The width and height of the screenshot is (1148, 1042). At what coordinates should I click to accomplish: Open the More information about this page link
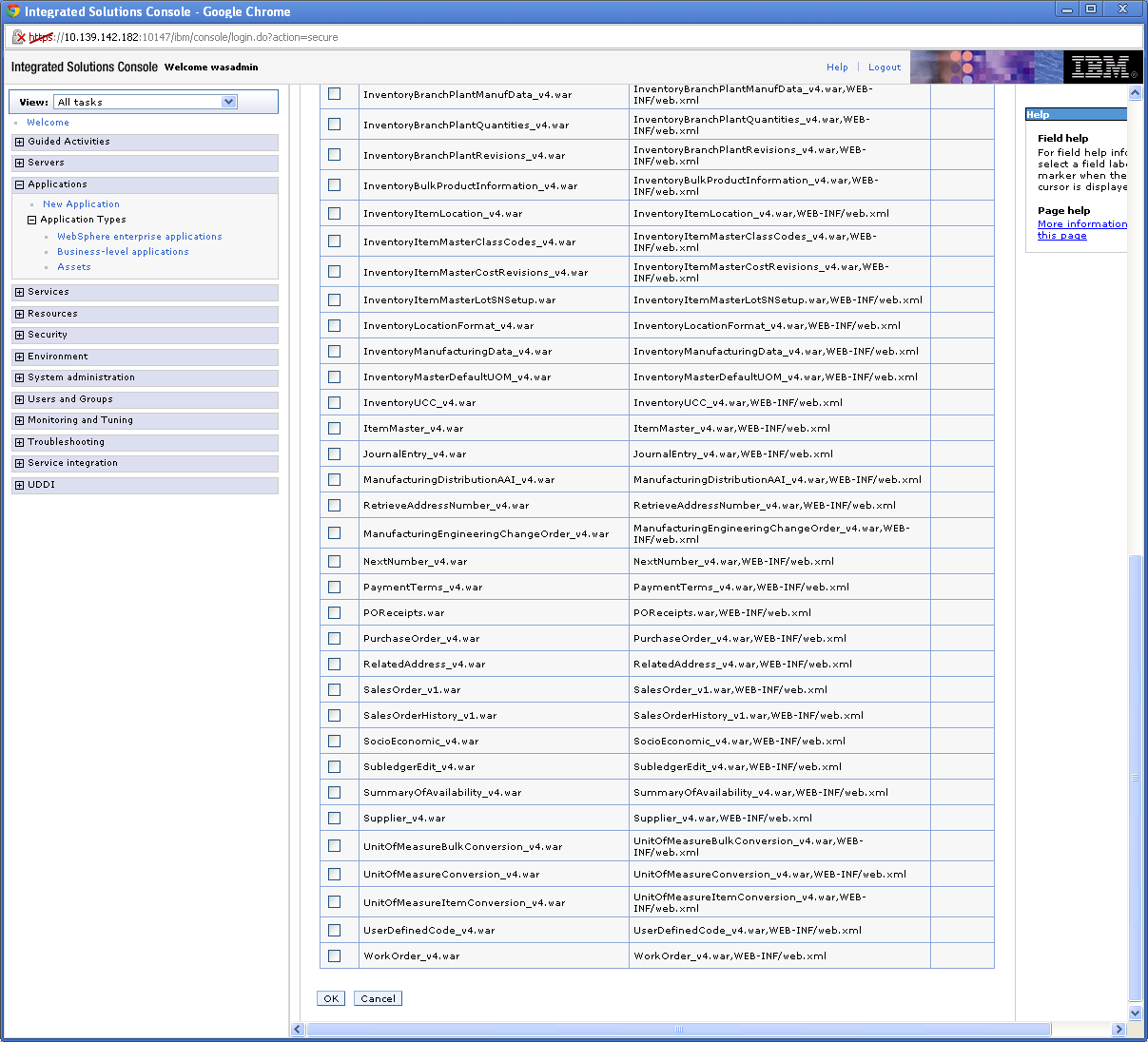(1081, 230)
